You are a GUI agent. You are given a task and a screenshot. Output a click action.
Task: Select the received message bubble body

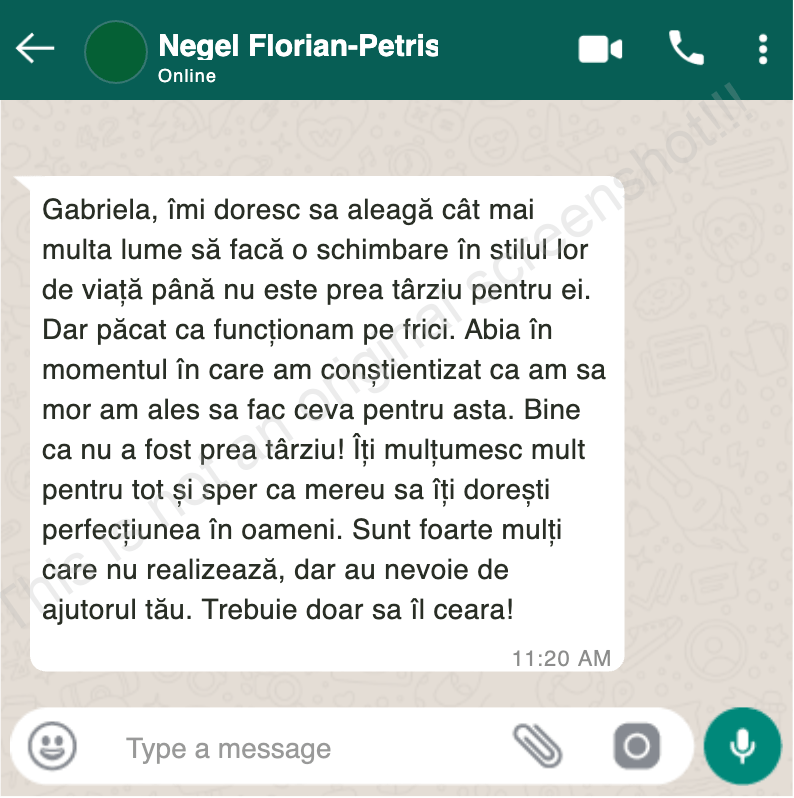tap(327, 423)
